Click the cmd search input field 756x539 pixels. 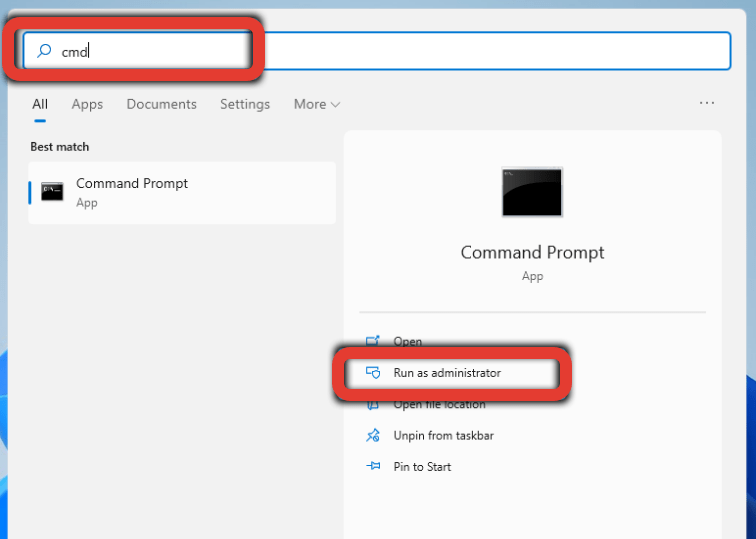[377, 51]
